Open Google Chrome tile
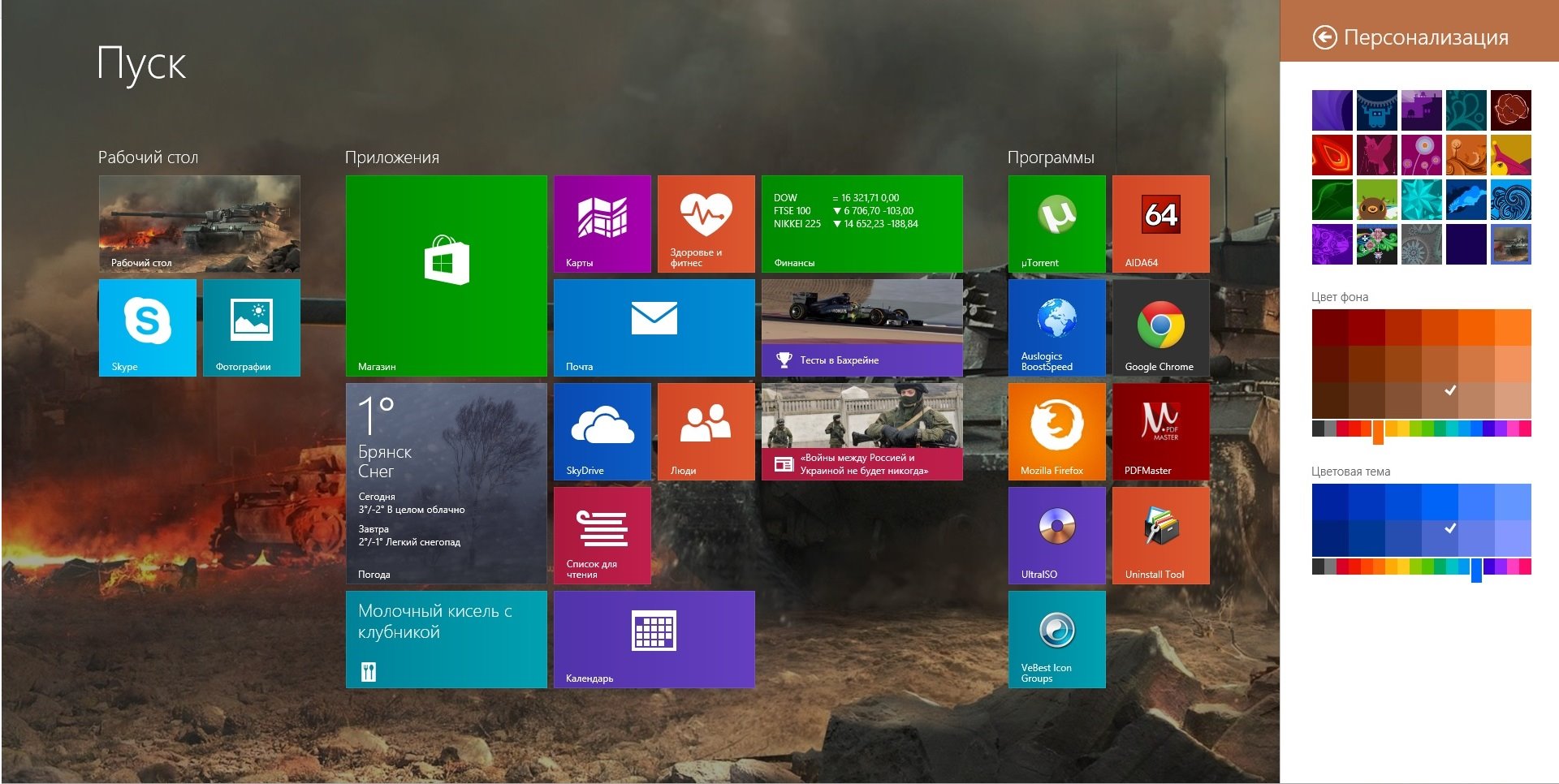The width and height of the screenshot is (1559, 784). pos(1160,327)
